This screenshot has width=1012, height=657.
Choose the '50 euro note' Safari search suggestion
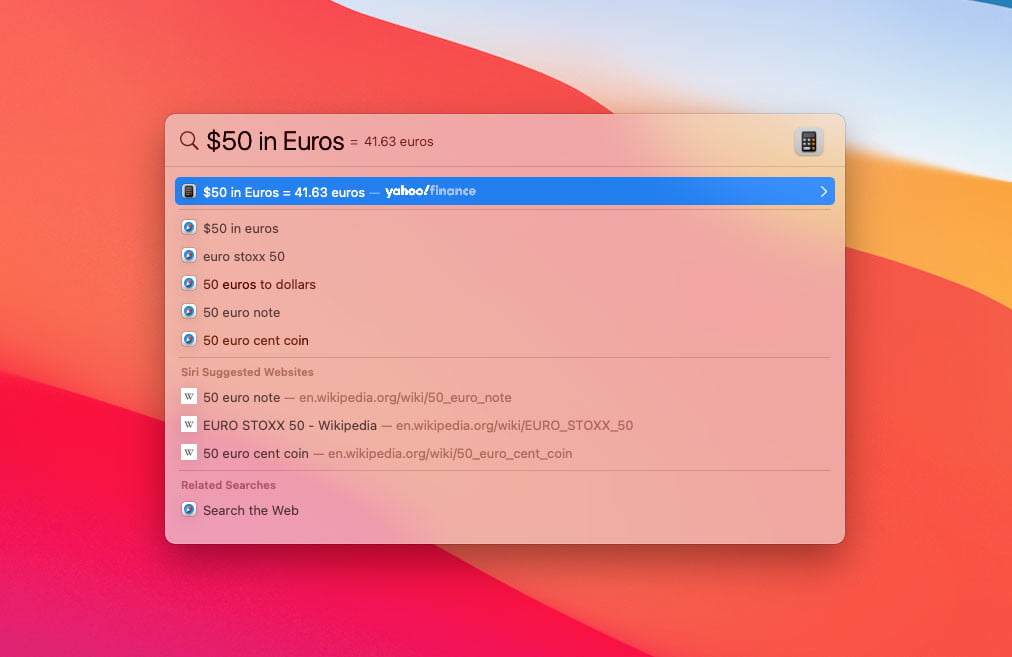(241, 312)
